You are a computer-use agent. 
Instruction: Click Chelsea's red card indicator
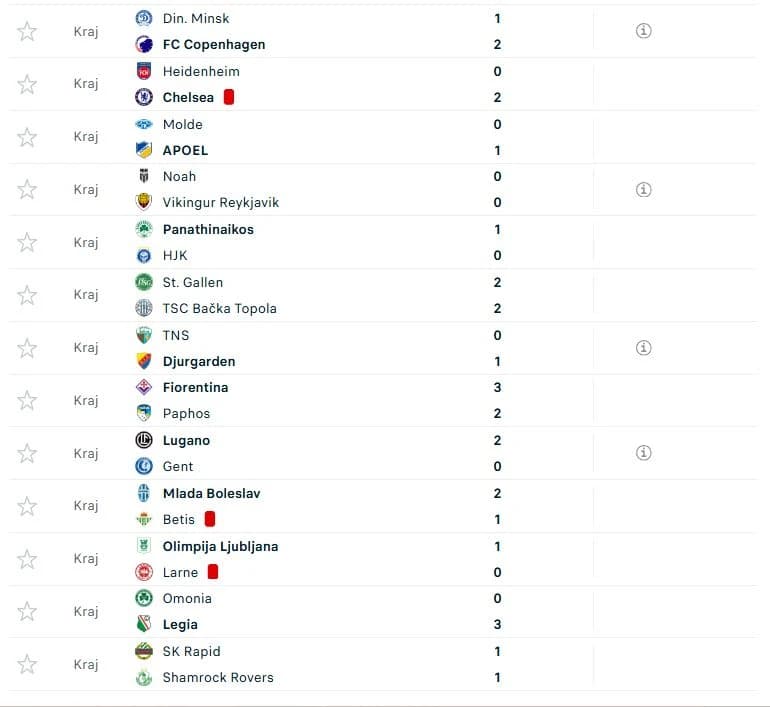[x=228, y=97]
